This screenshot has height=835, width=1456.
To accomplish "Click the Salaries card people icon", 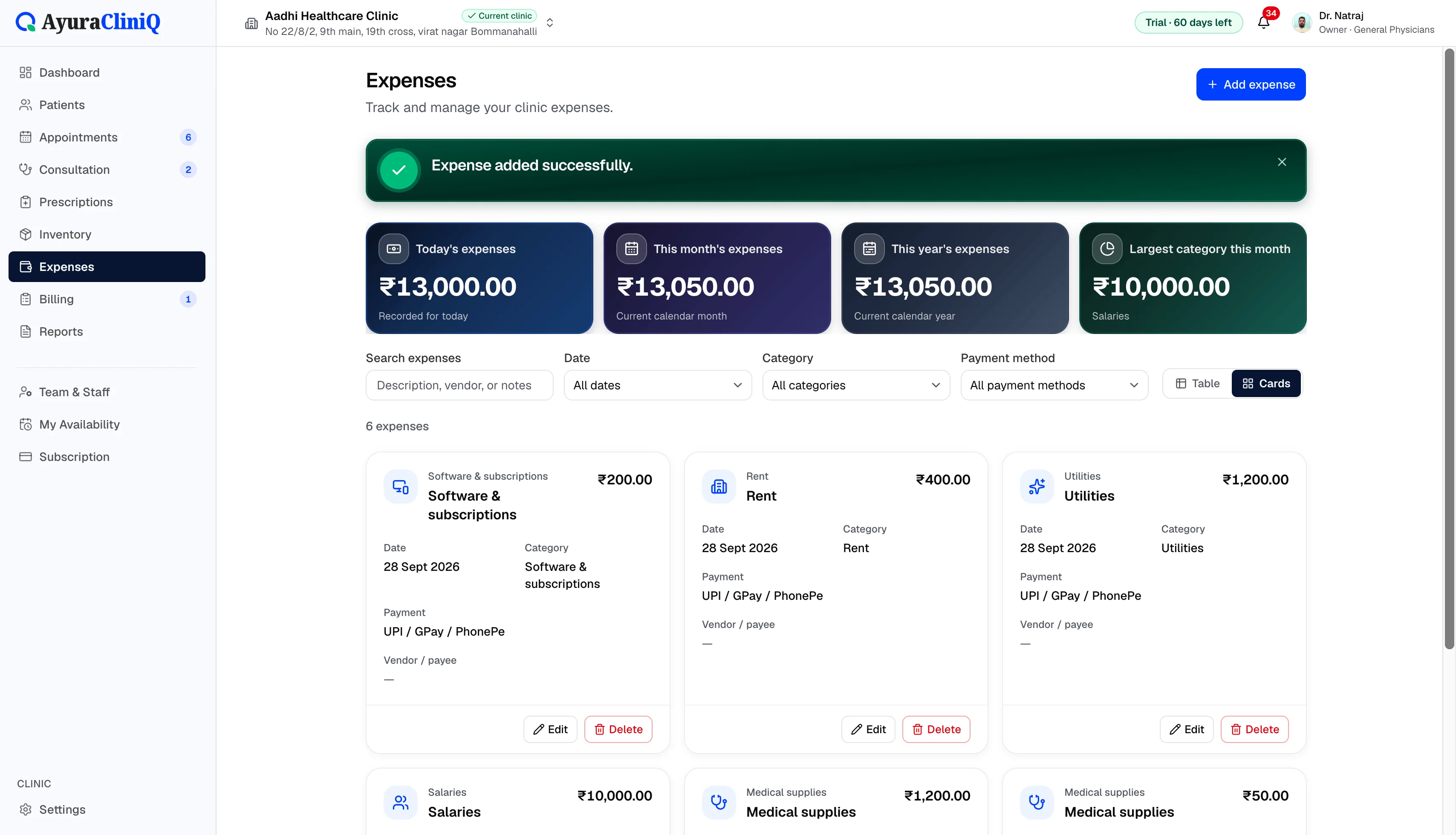I will (x=400, y=802).
